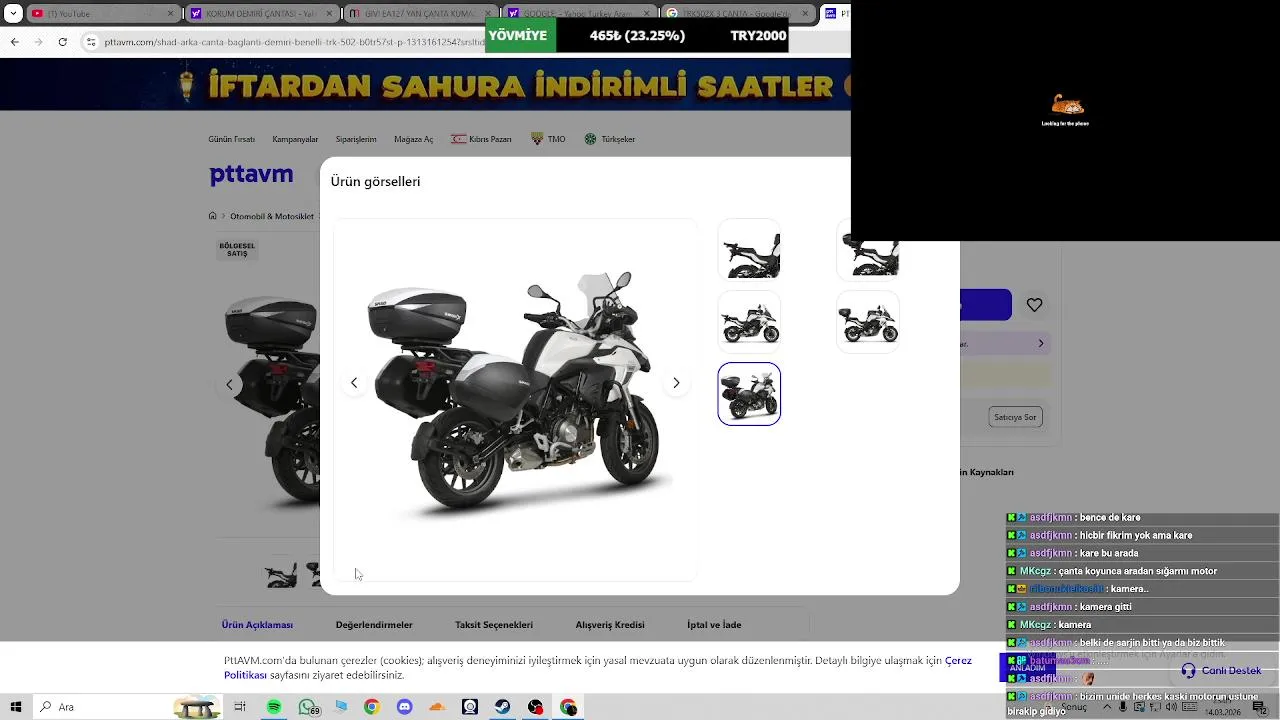
Task: Go to Siparişlerim orders
Action: pyautogui.click(x=356, y=139)
